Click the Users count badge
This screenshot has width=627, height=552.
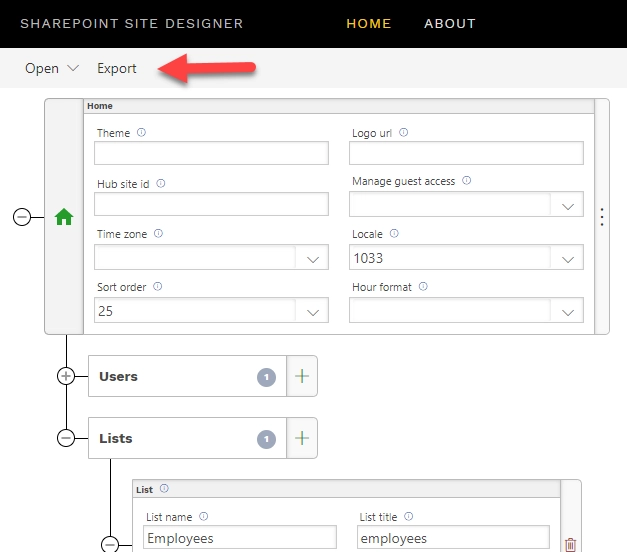pyautogui.click(x=266, y=377)
